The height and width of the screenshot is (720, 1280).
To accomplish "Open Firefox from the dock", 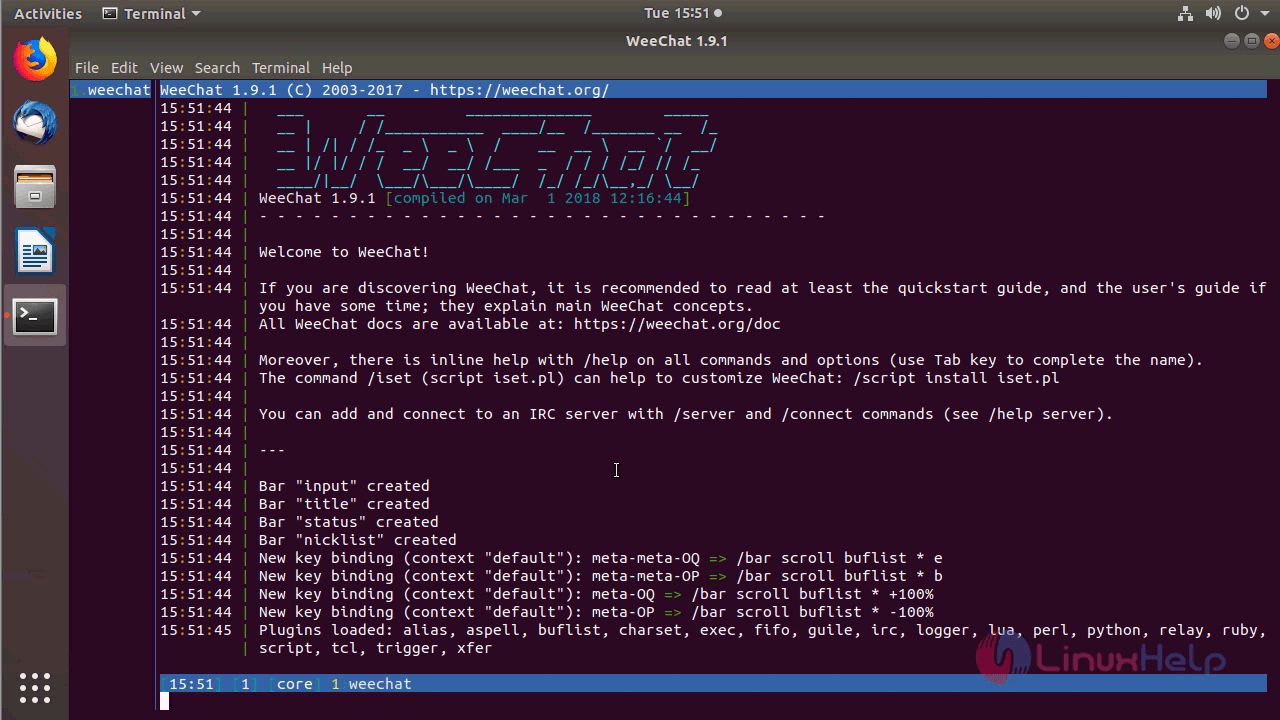I will (35, 59).
